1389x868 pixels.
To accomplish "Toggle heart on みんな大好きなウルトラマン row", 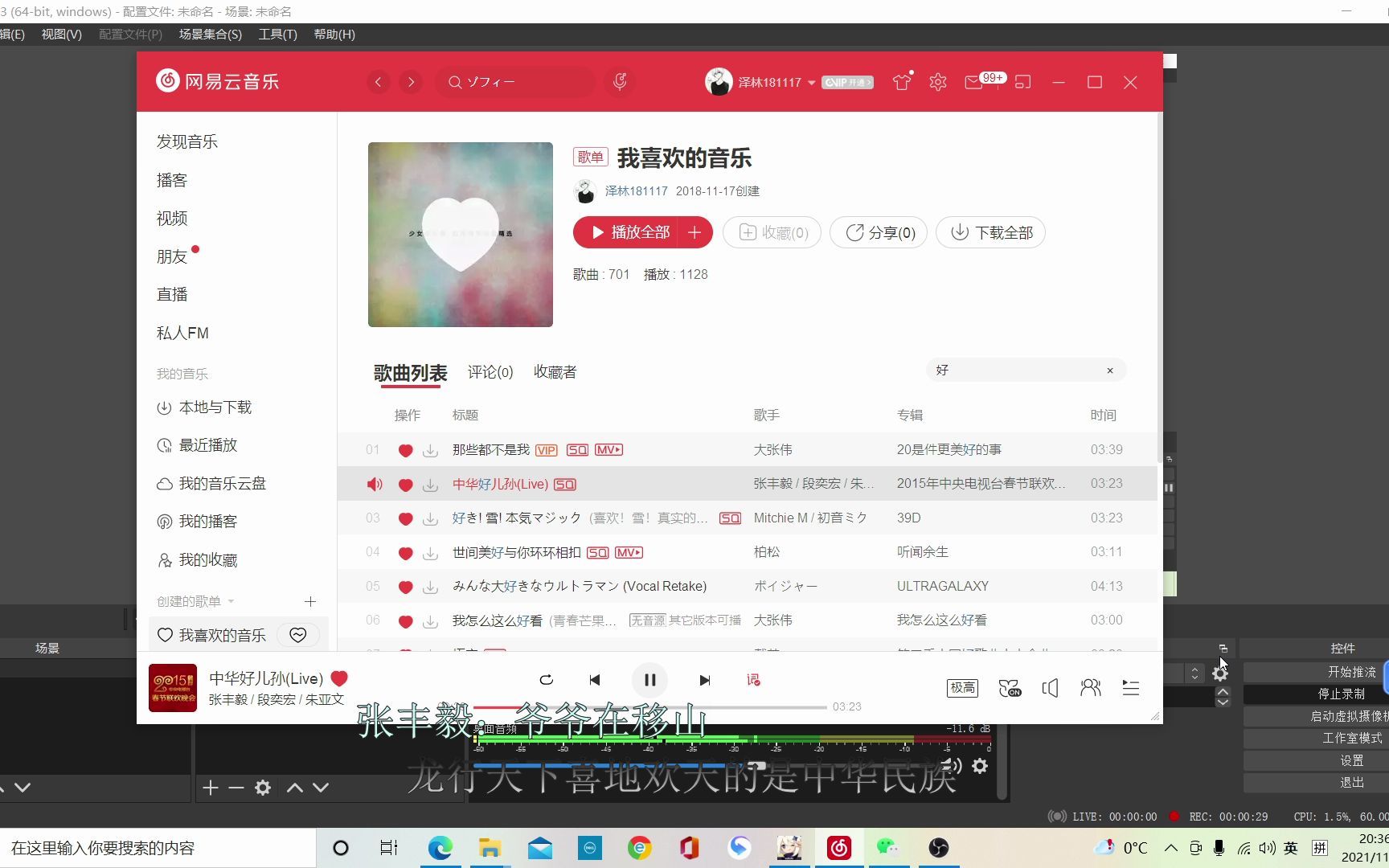I will click(405, 587).
